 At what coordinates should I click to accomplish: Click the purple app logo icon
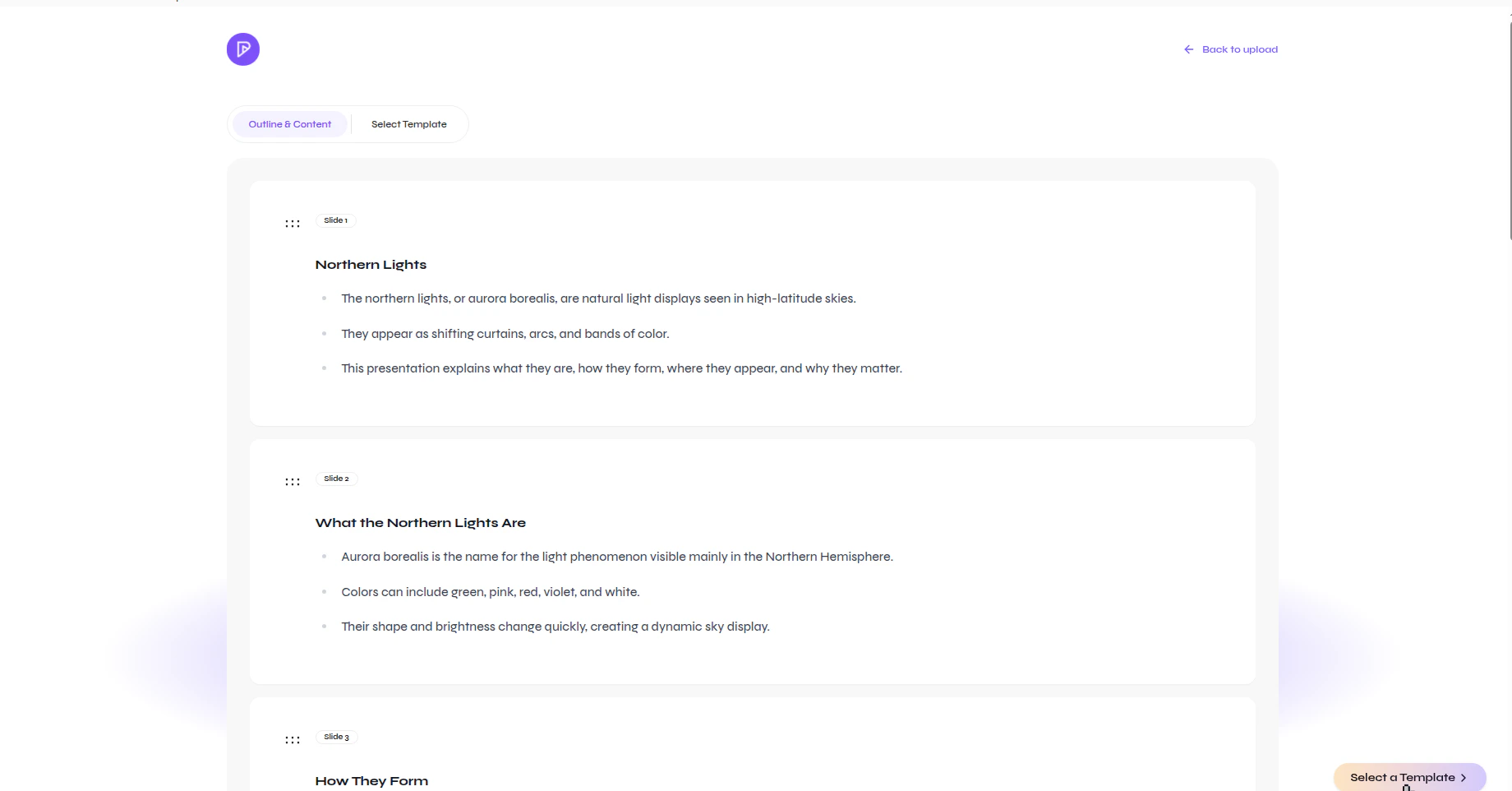(242, 49)
